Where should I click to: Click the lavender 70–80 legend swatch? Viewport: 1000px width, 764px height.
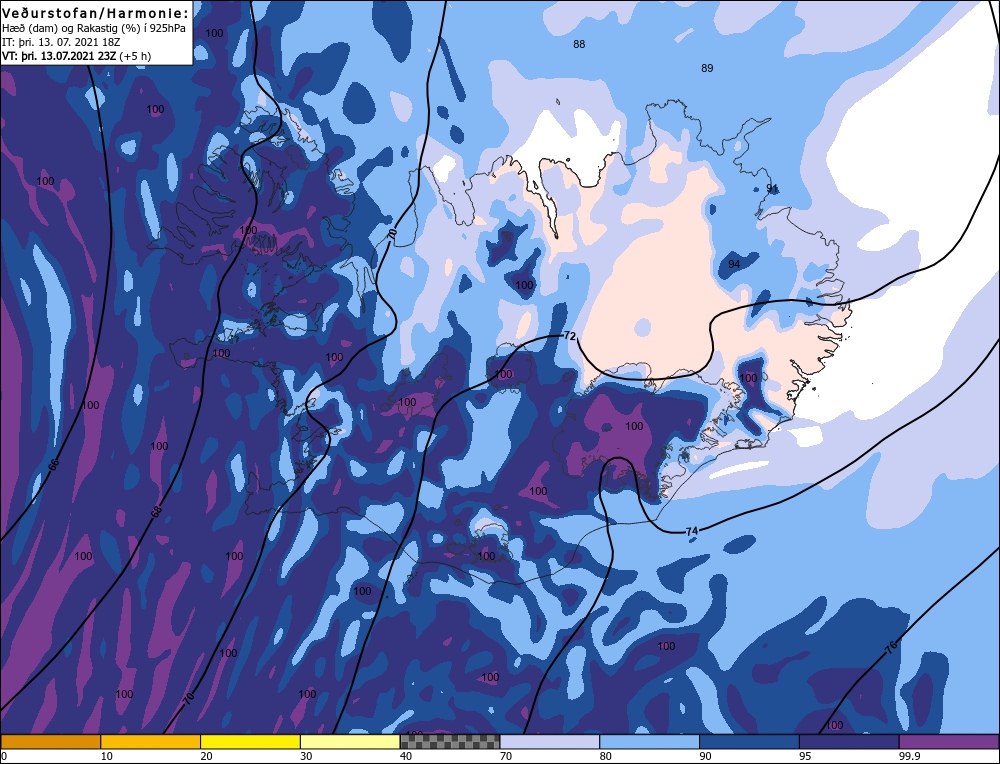point(550,741)
